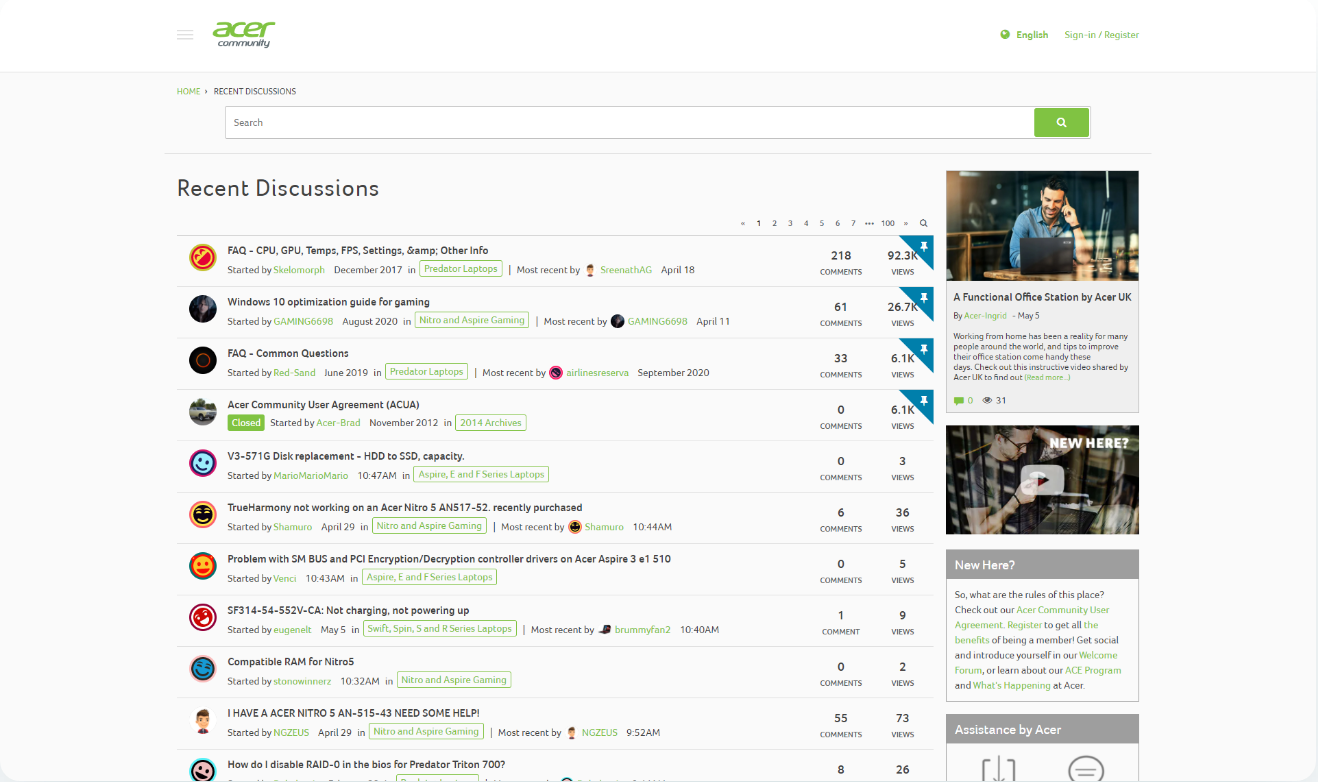Open GAMING6698's avatar on Windows 10 thread
1318x782 pixels.
click(203, 308)
